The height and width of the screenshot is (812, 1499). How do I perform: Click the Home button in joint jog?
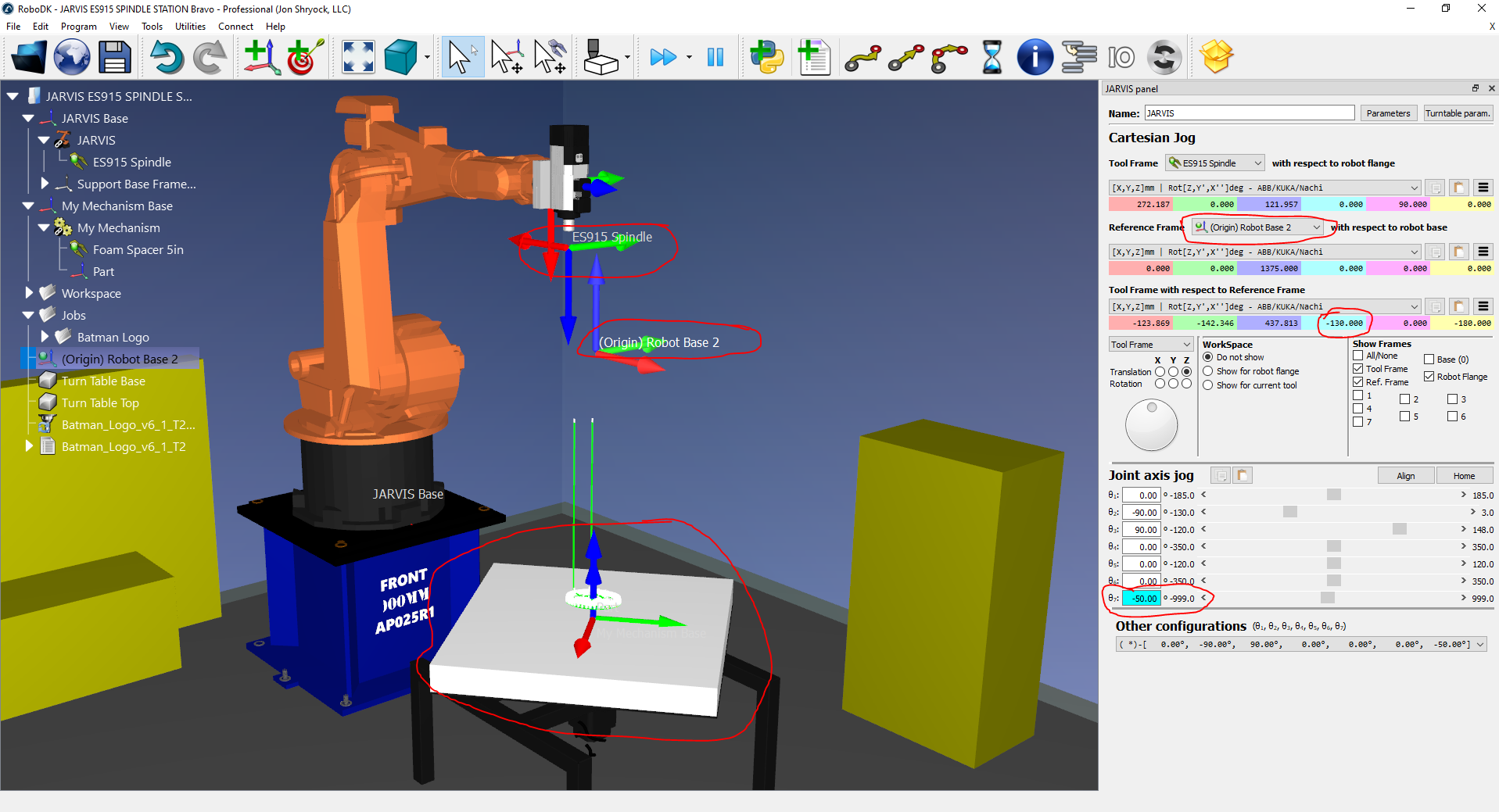(x=1464, y=476)
